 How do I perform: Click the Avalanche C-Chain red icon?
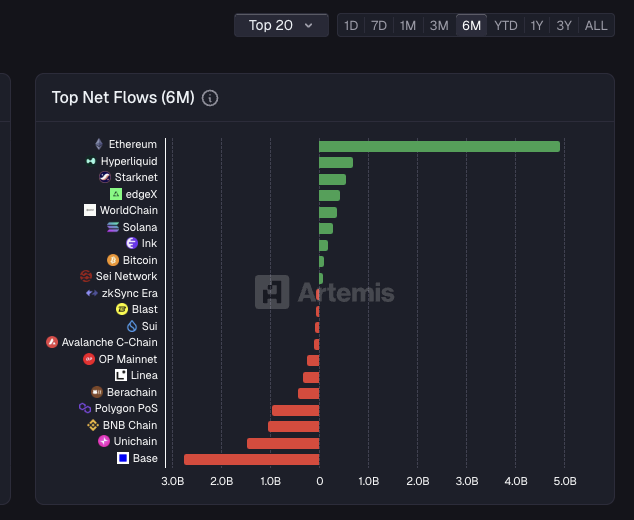[x=52, y=342]
